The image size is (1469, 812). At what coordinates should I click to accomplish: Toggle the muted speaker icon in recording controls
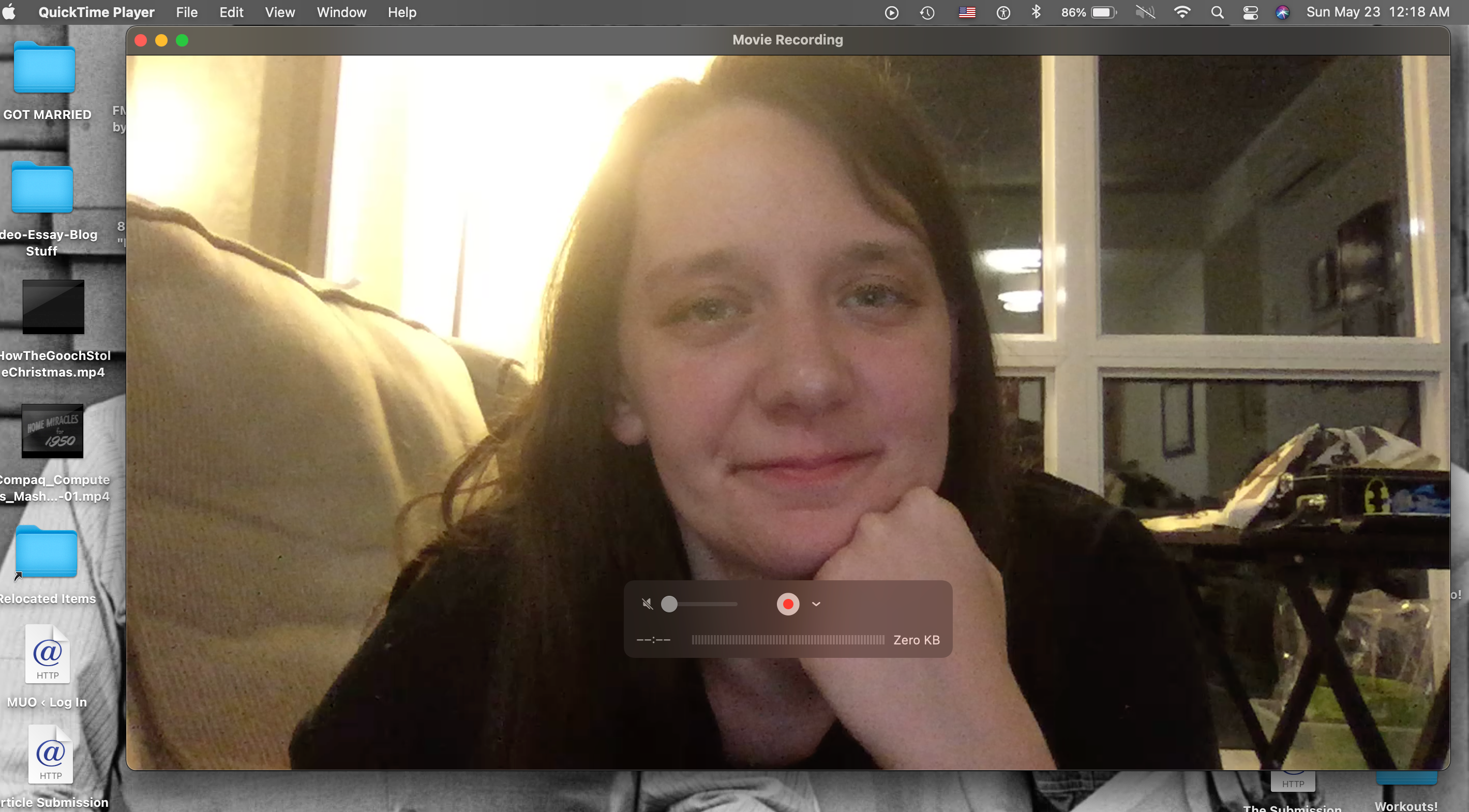[x=647, y=603]
